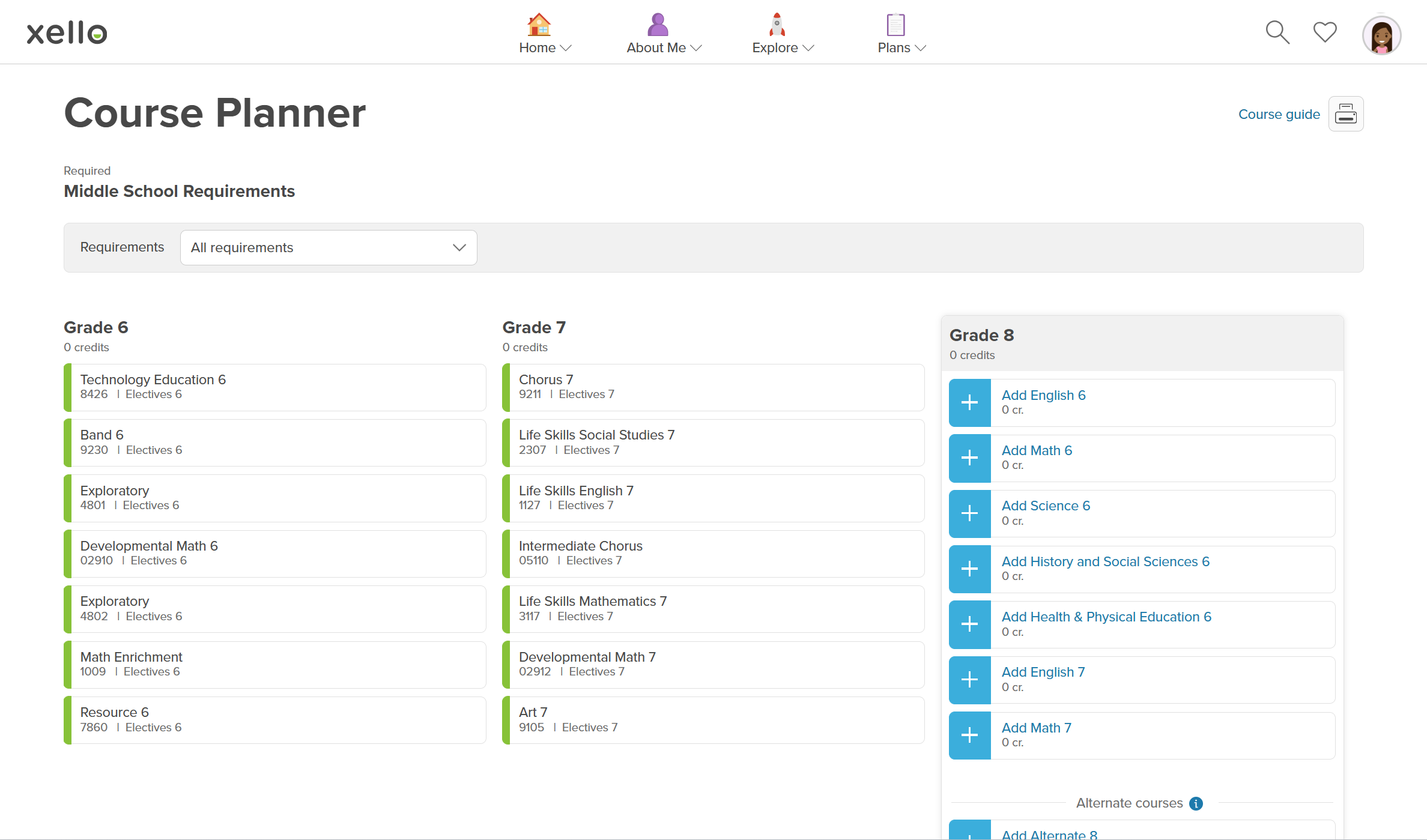This screenshot has width=1427, height=840.
Task: Select Add Health & Physical Education 6
Action: [1106, 617]
